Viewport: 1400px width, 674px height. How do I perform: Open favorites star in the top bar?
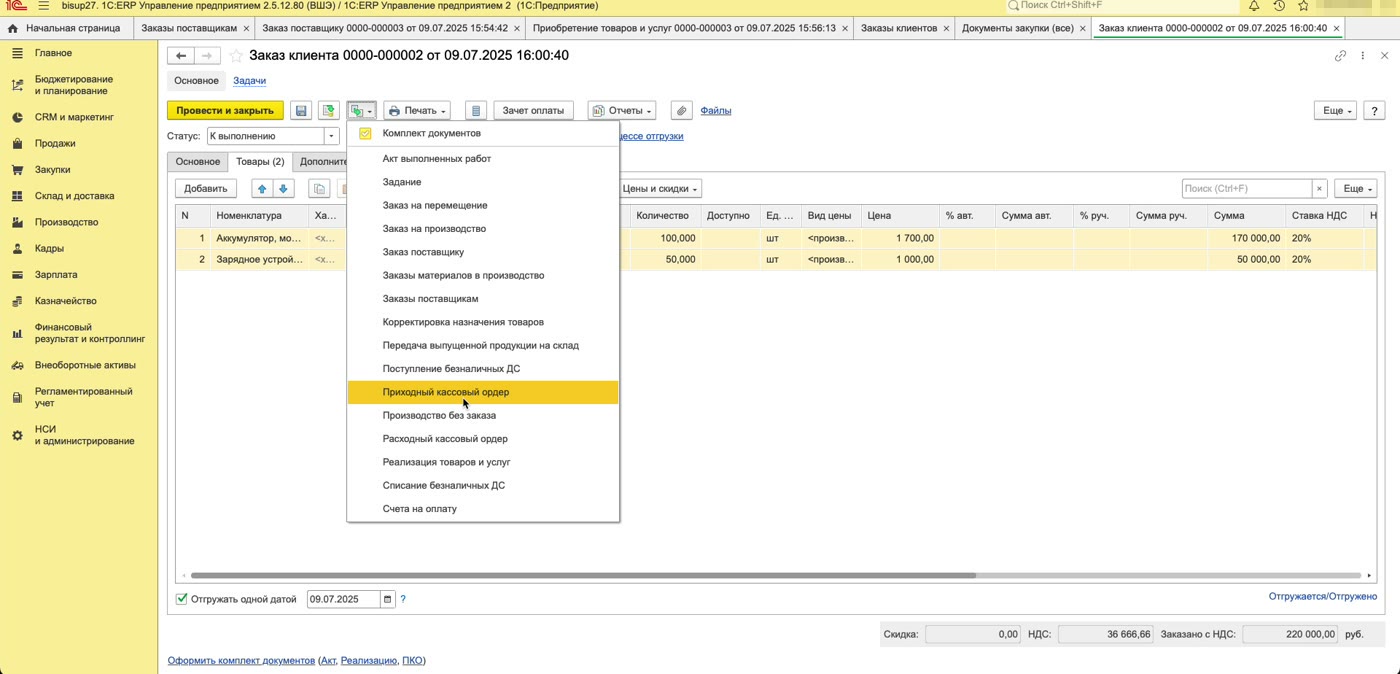coord(1303,6)
